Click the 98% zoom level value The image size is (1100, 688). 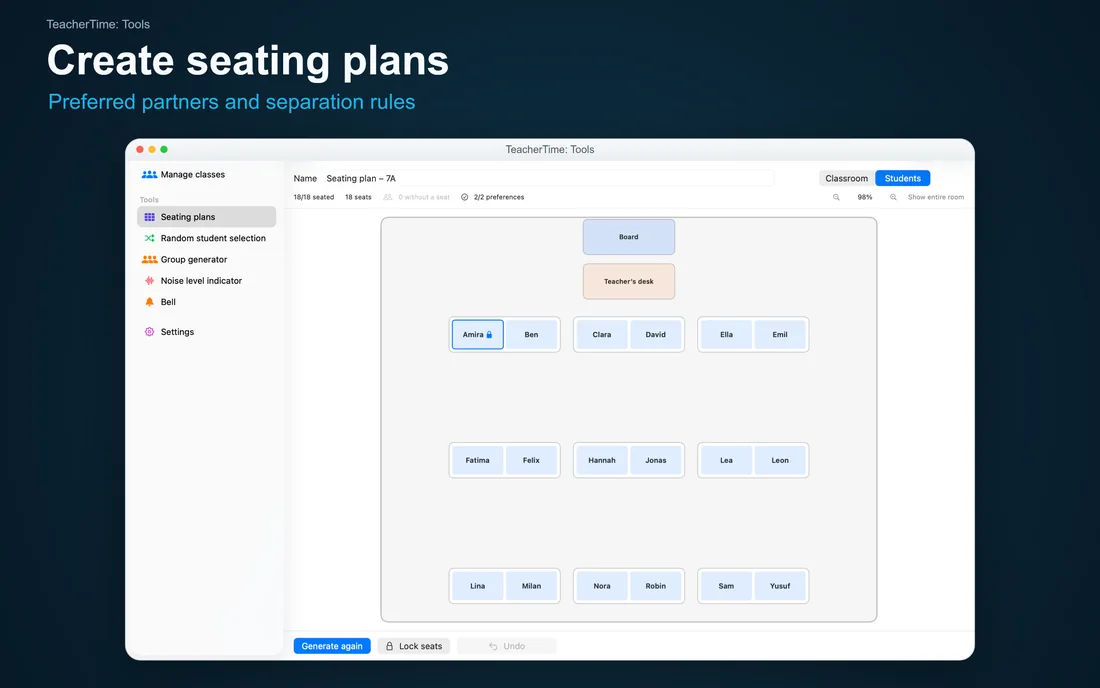pos(865,198)
